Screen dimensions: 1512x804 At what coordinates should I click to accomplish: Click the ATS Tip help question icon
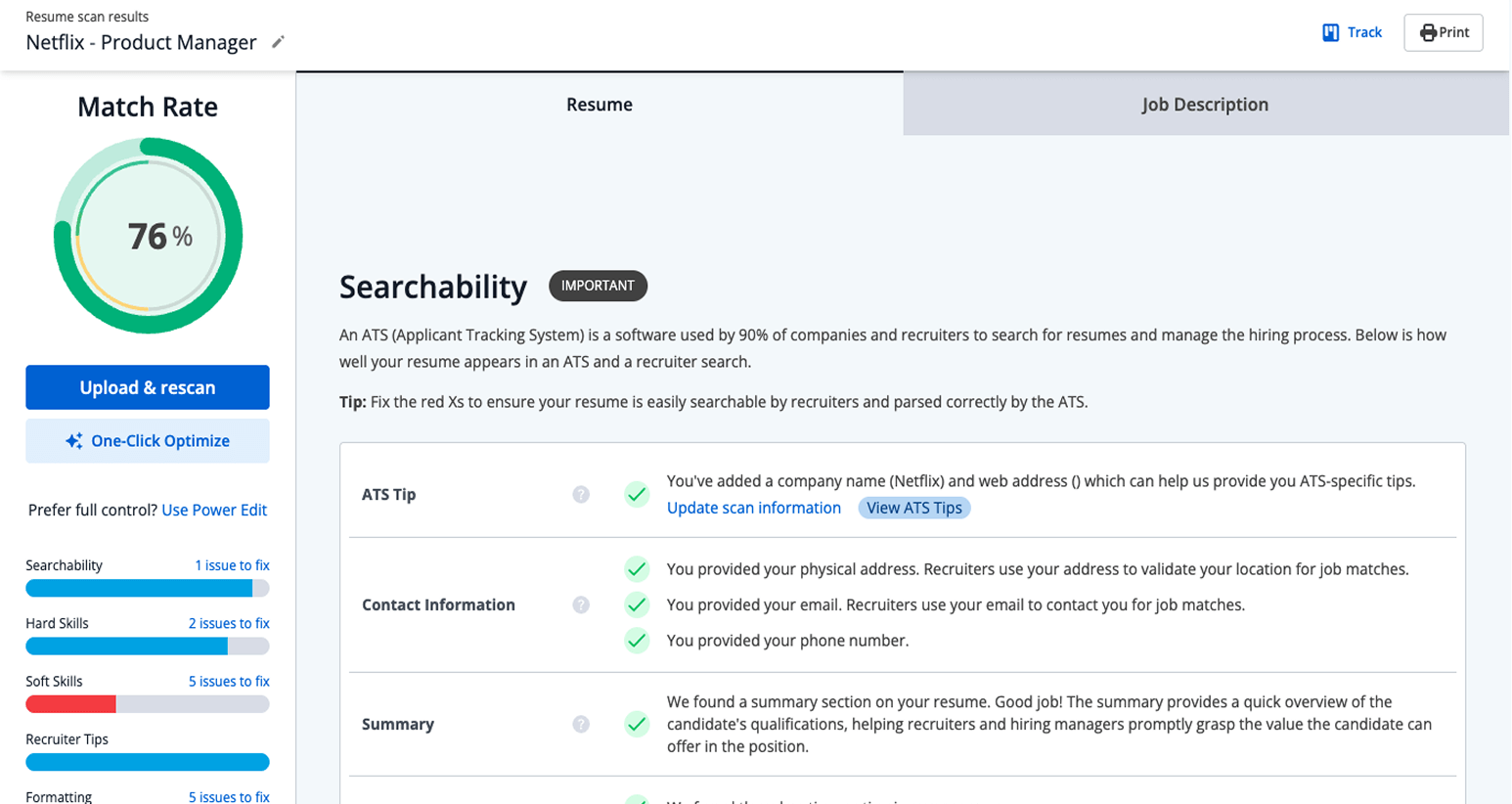(x=581, y=495)
